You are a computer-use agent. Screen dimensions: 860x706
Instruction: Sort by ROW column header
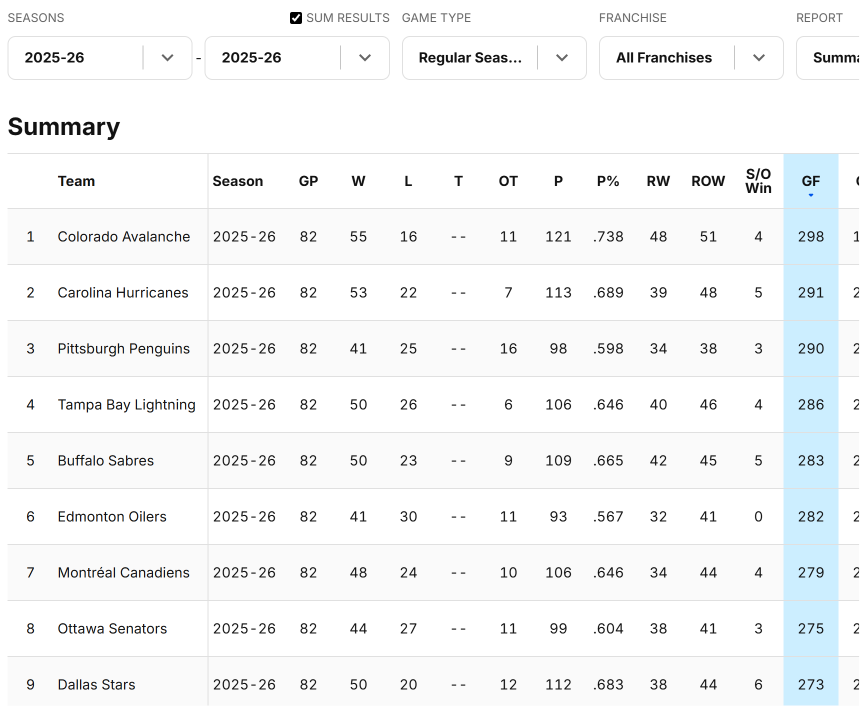point(708,181)
